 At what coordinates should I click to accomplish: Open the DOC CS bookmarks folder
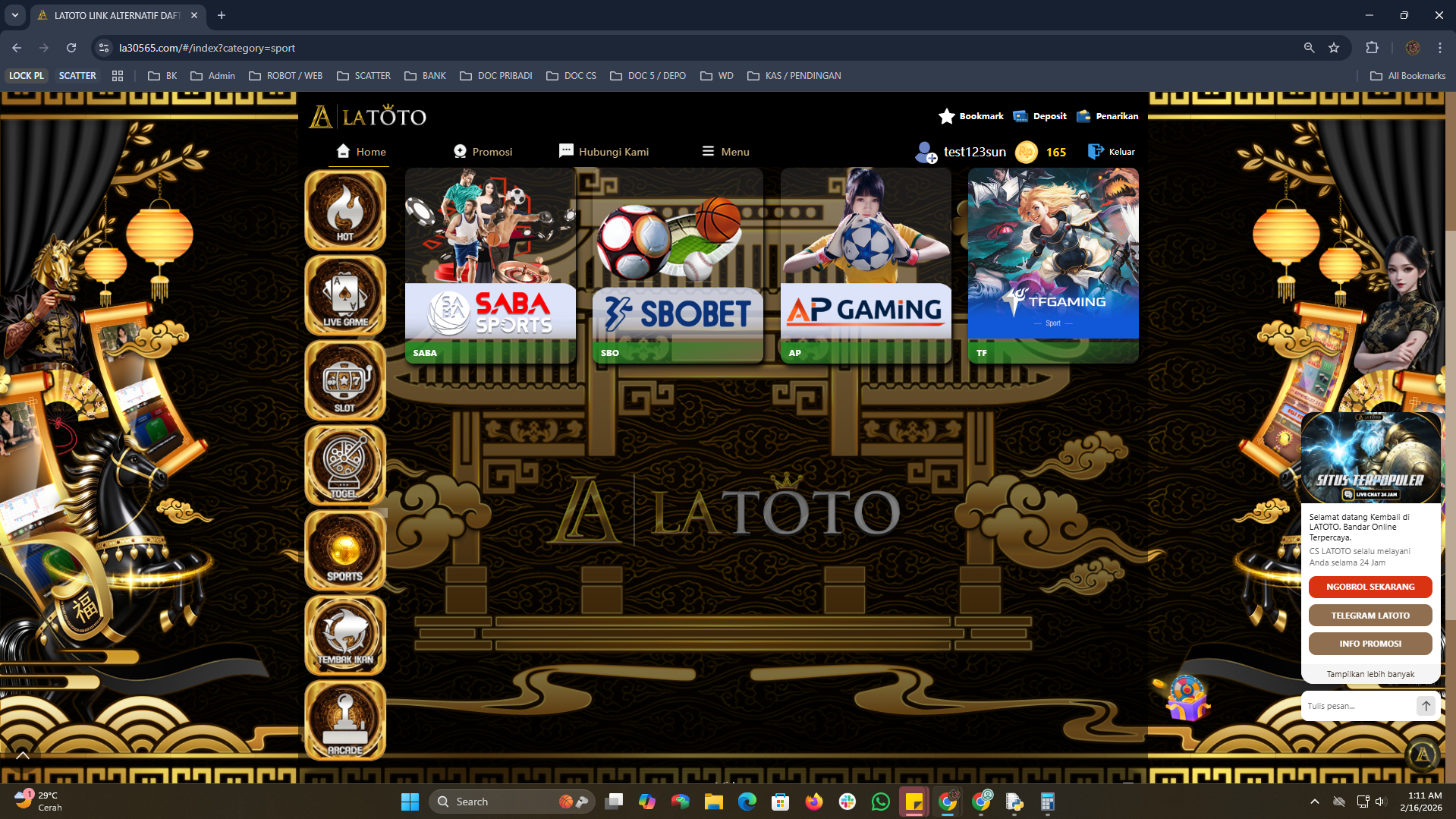[571, 76]
